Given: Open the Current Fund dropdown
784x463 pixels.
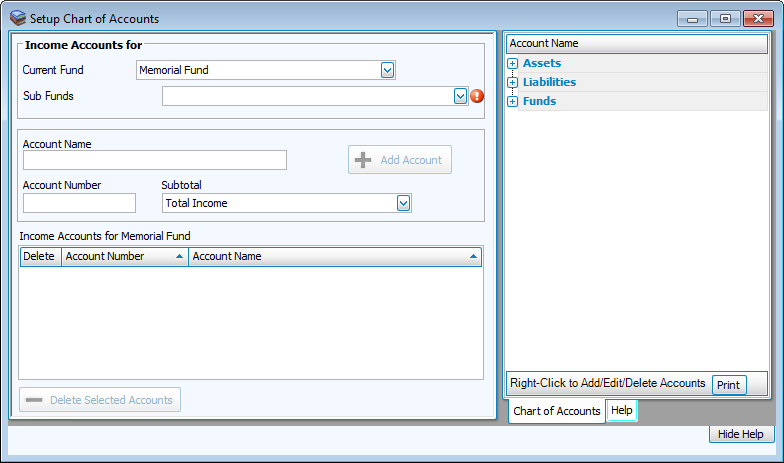Looking at the screenshot, I should (388, 70).
